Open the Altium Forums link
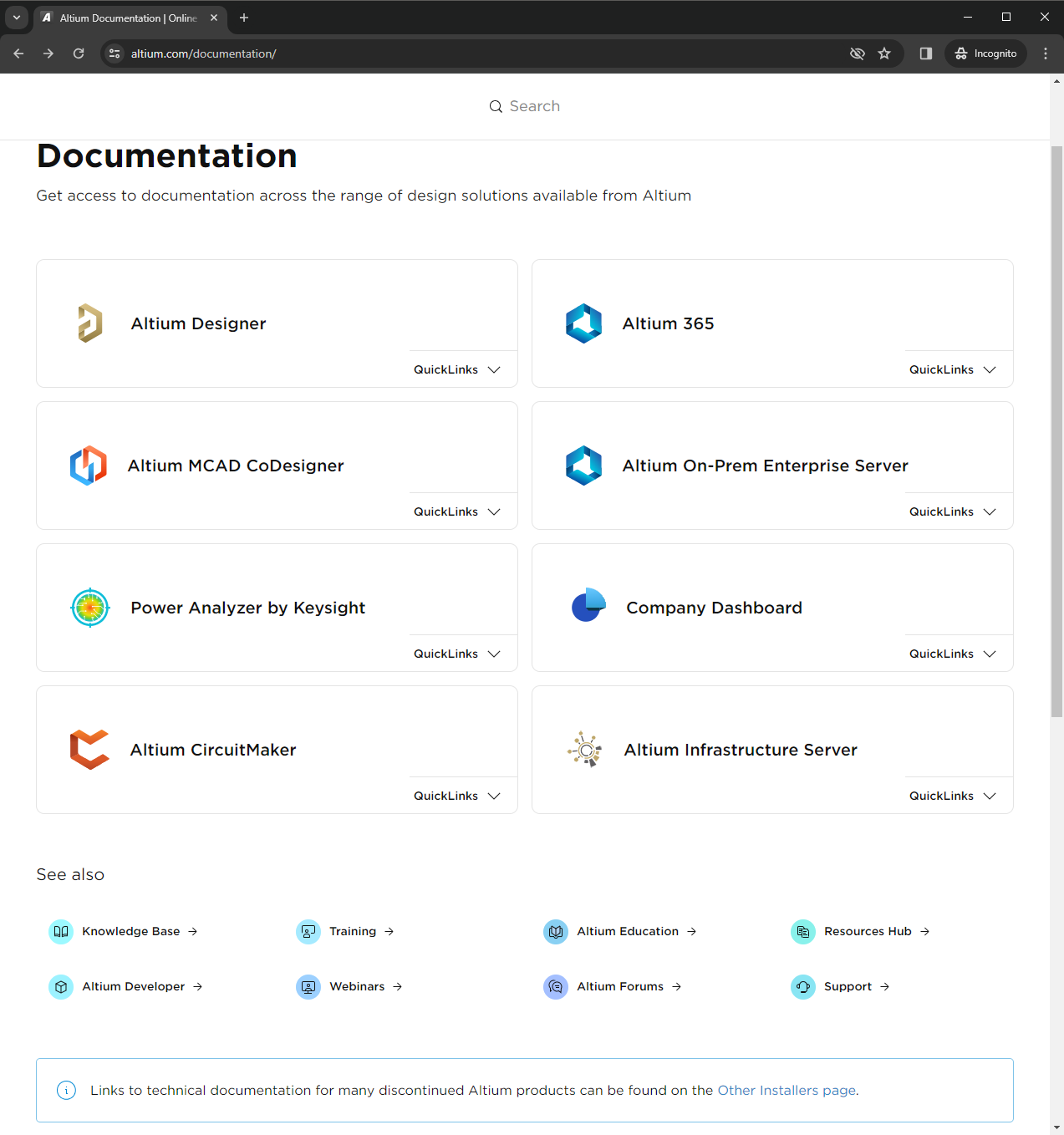This screenshot has height=1135, width=1064. point(629,986)
